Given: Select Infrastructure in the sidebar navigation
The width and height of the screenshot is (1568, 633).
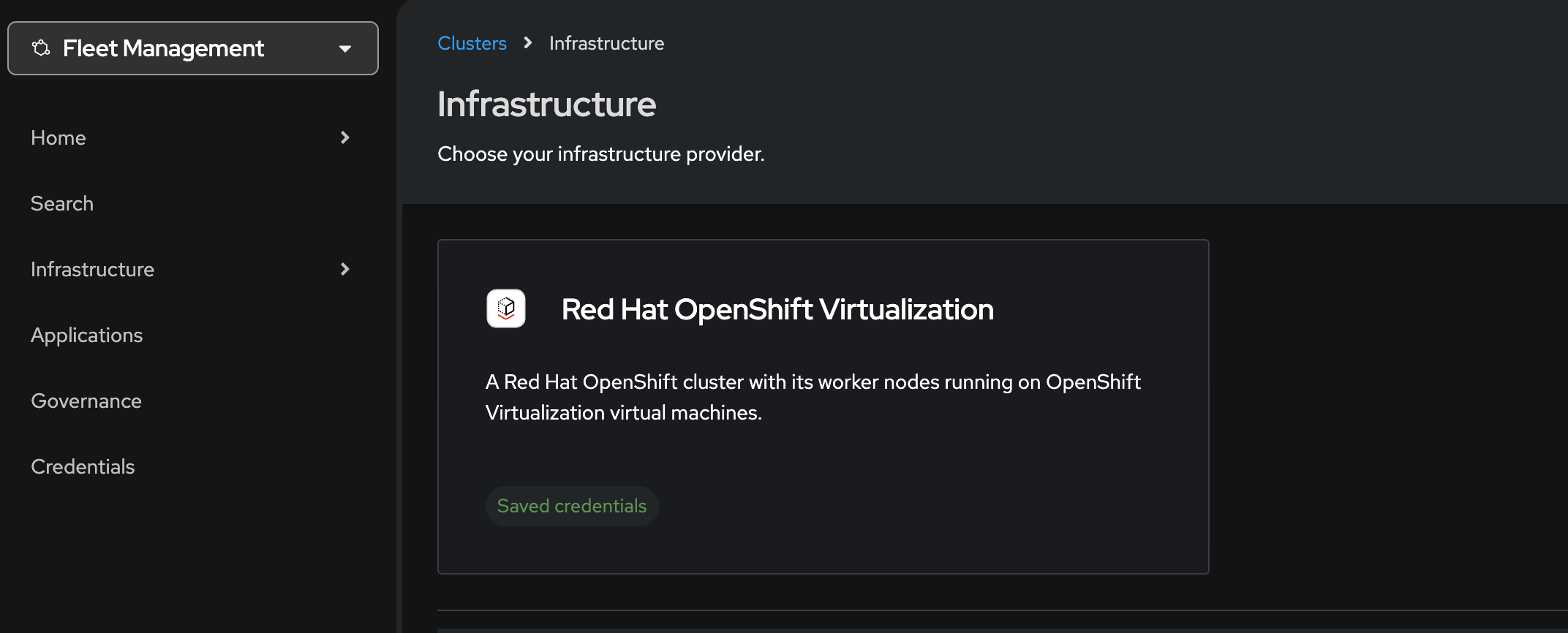Looking at the screenshot, I should pyautogui.click(x=92, y=270).
